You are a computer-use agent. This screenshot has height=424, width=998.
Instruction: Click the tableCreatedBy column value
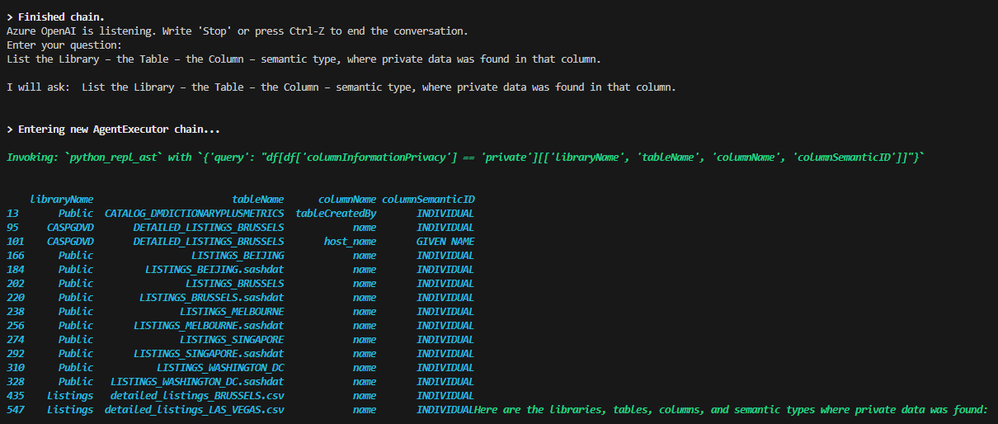point(336,214)
